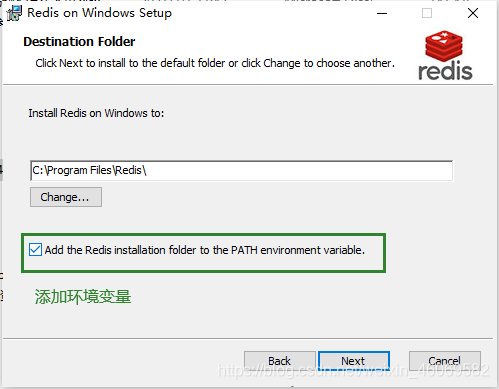Click the 'Install Redis on Windows to:' label
Viewport: 499px width, 389px height.
point(96,113)
